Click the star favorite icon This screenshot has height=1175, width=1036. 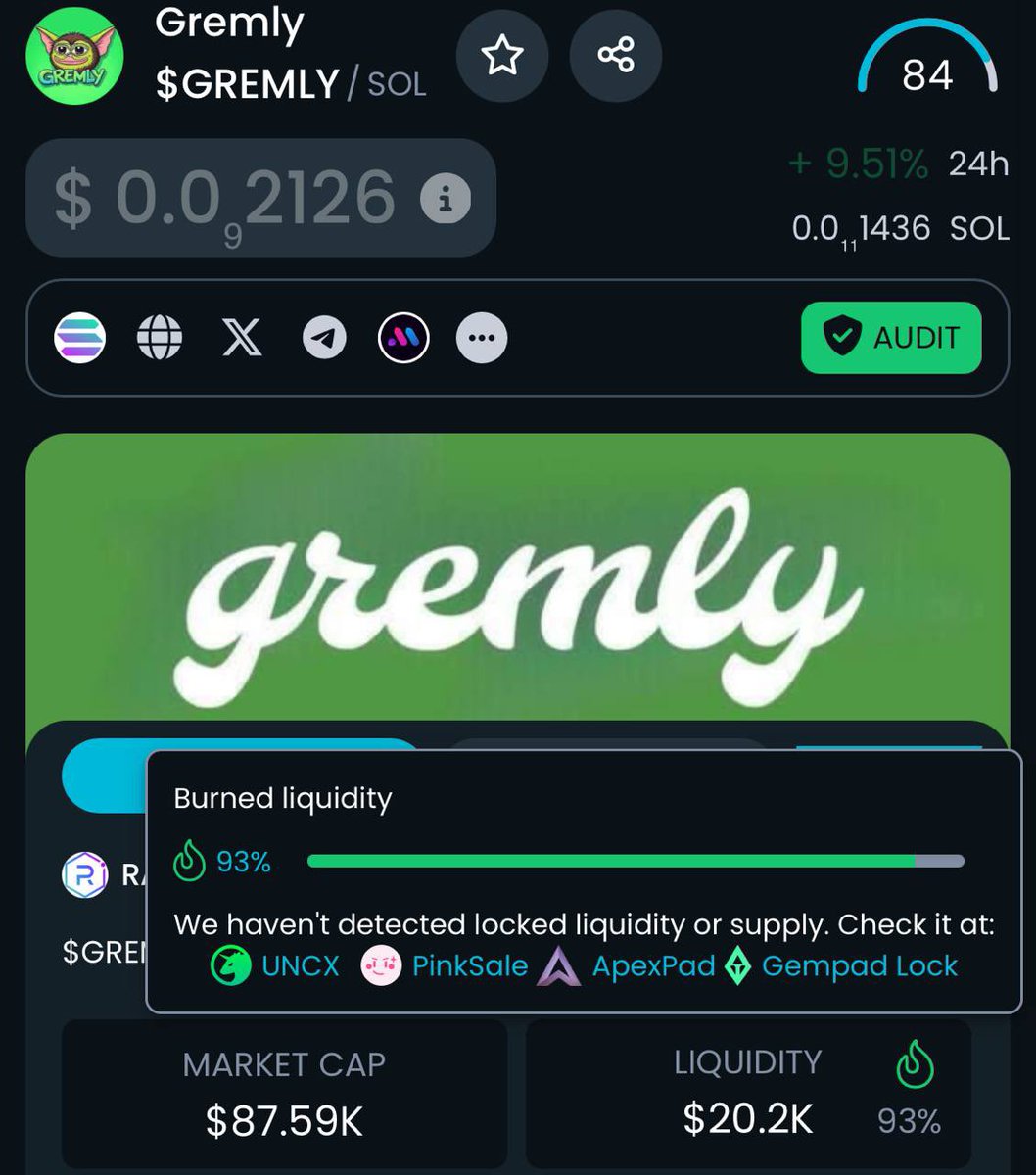tap(502, 56)
